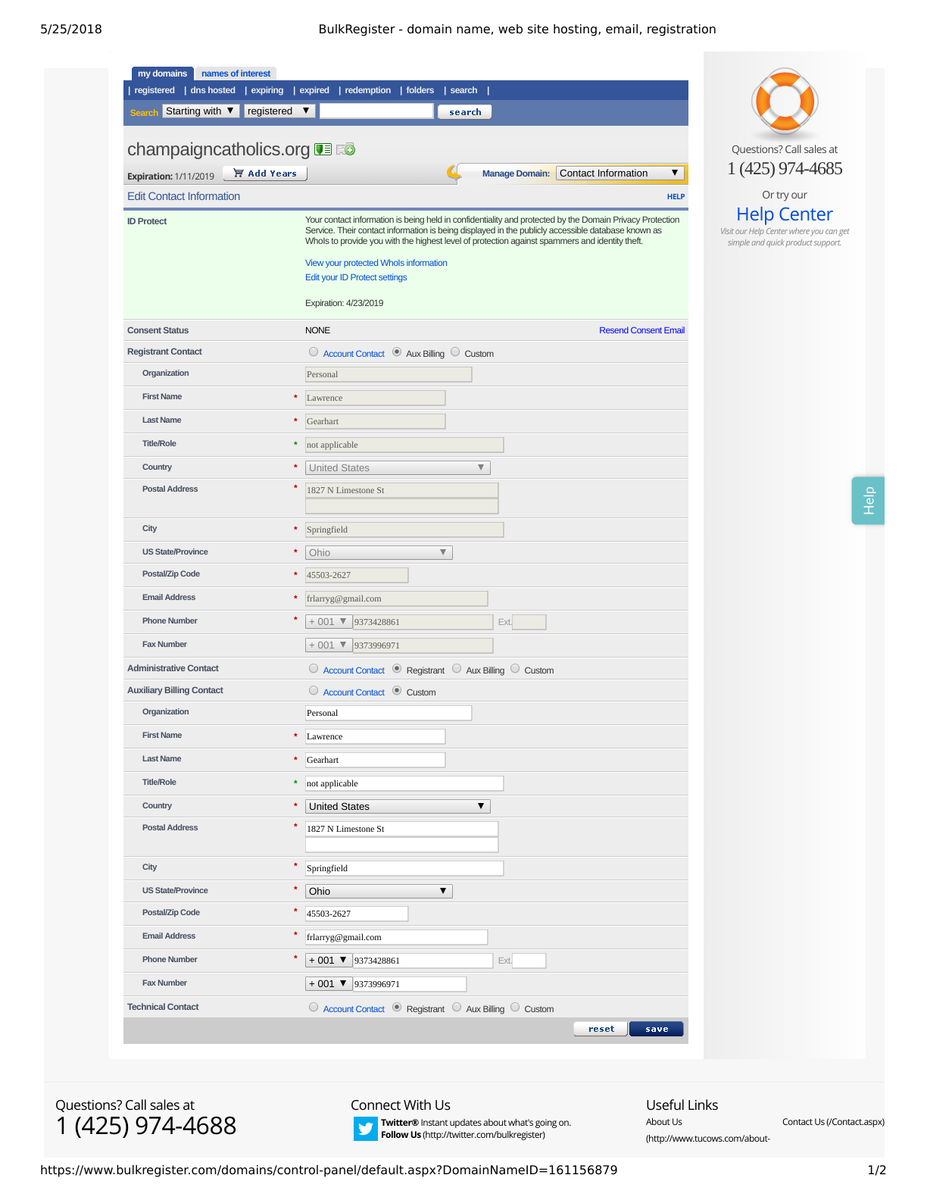Open the side Help tab
Viewport: 927px width, 1200px height.
pyautogui.click(x=868, y=500)
